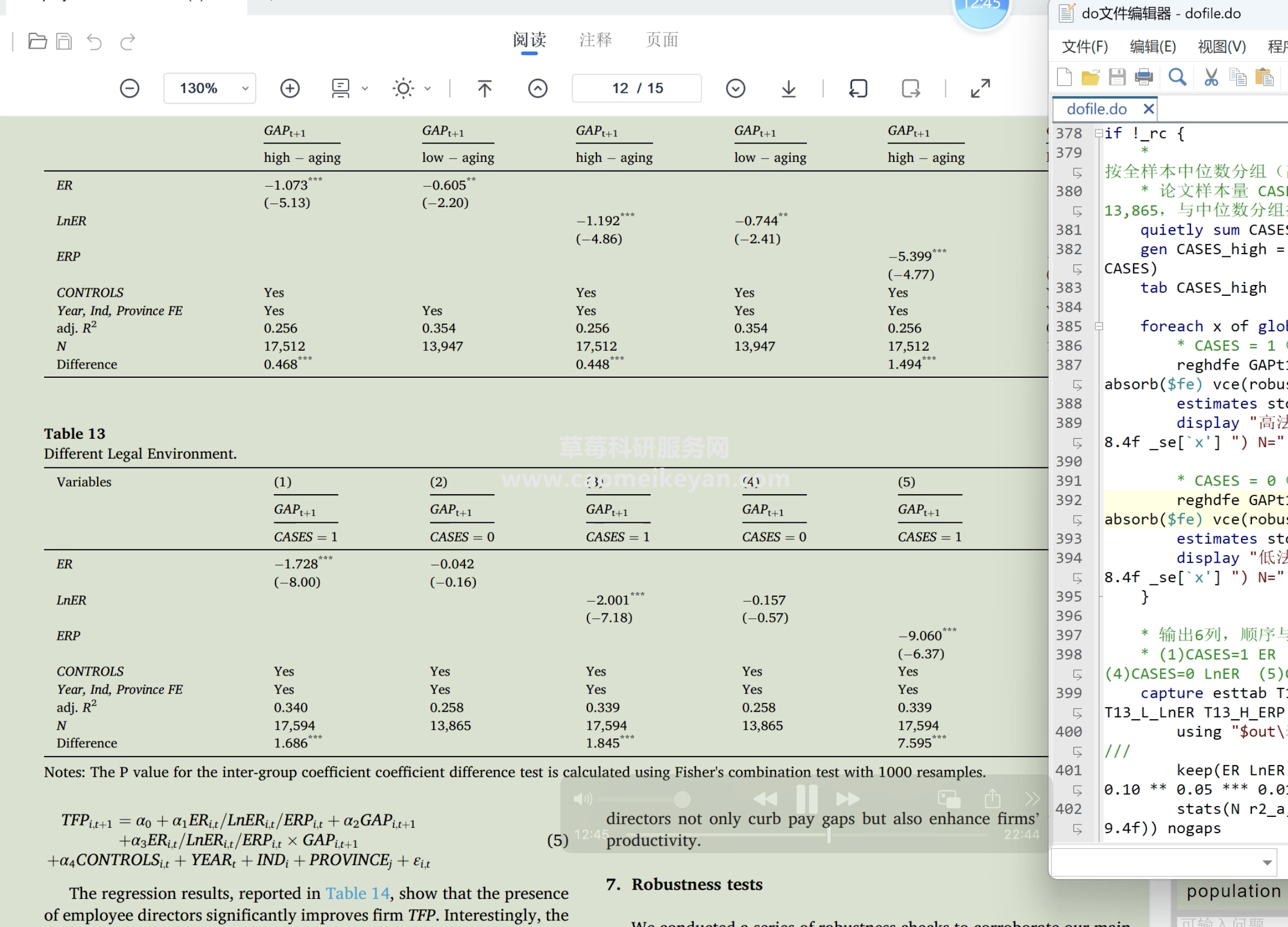Open the Table 14 link
The image size is (1288, 927).
(357, 893)
